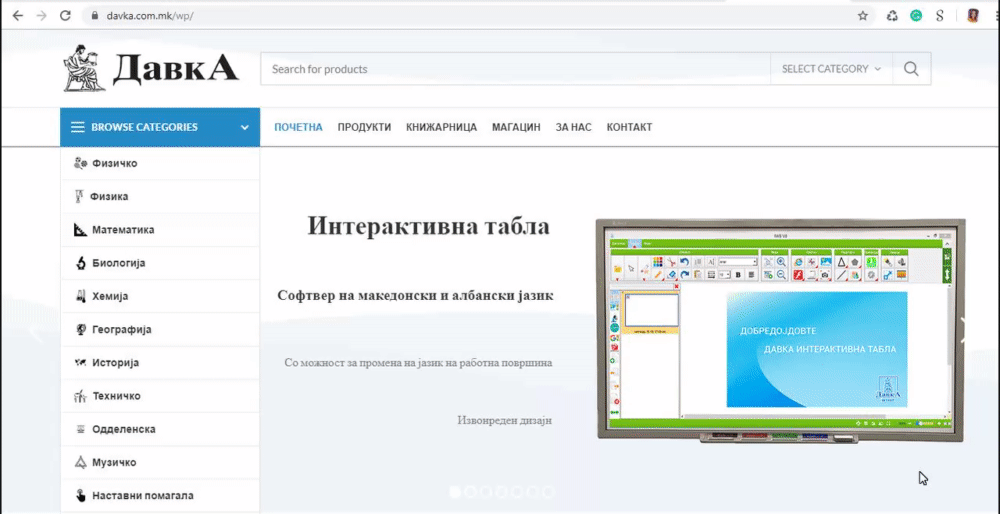Go back using the browser back arrow
The image size is (1000, 514).
click(17, 16)
